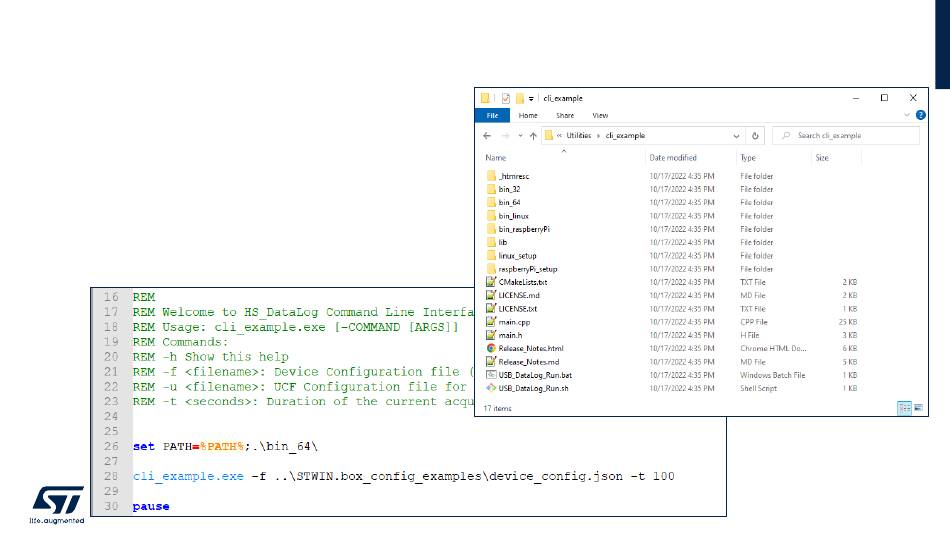The width and height of the screenshot is (950, 534).
Task: Select the raspberryPi_setup folder icon
Action: 491,269
